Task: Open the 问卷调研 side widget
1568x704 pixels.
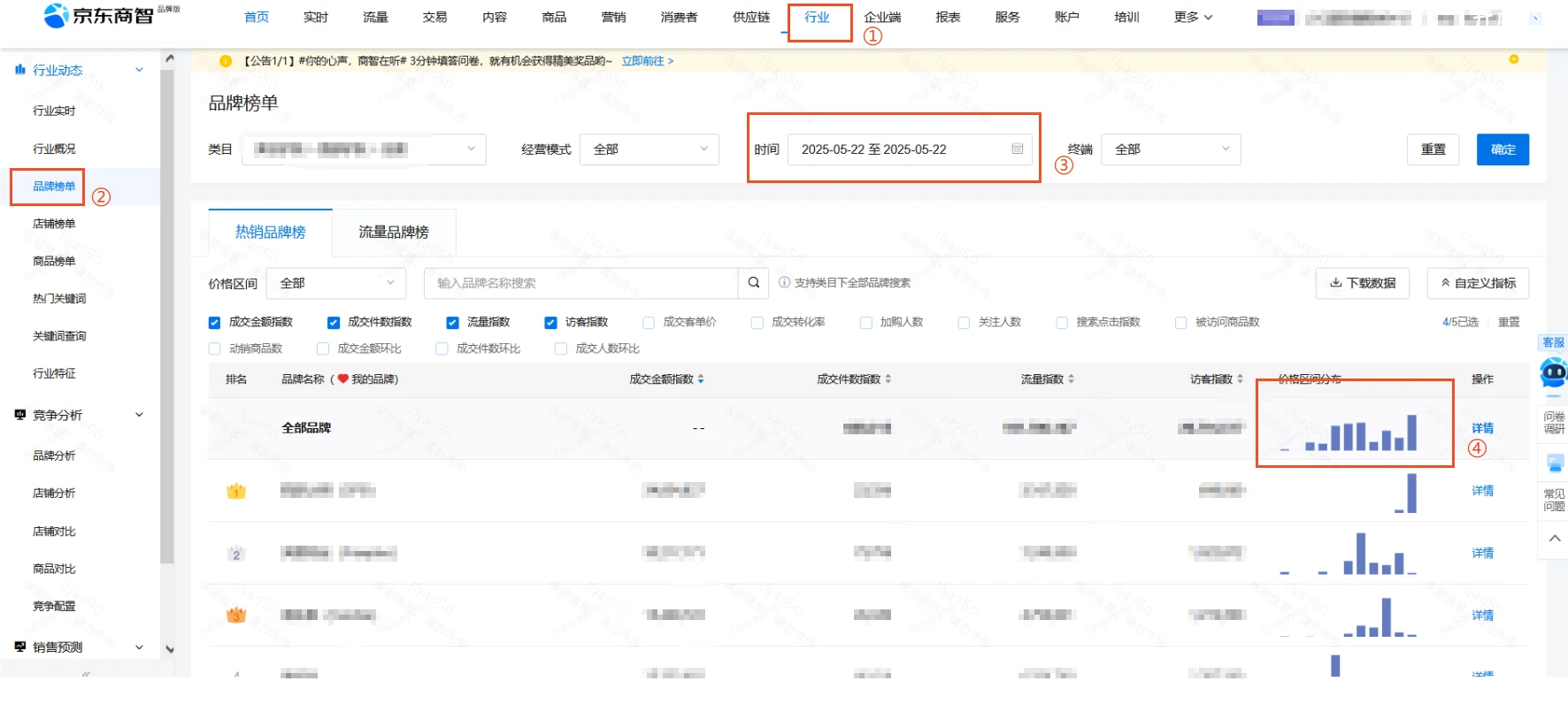Action: coord(1554,423)
